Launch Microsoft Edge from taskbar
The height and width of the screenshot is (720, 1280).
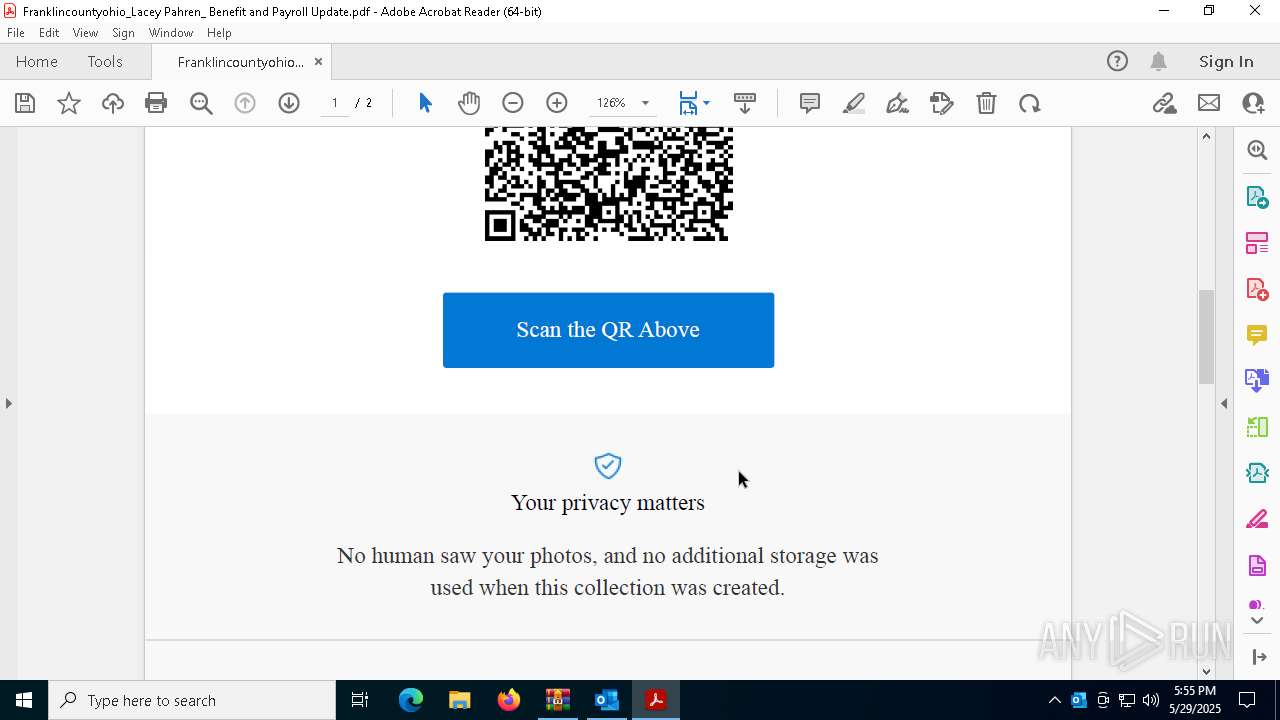[x=411, y=700]
